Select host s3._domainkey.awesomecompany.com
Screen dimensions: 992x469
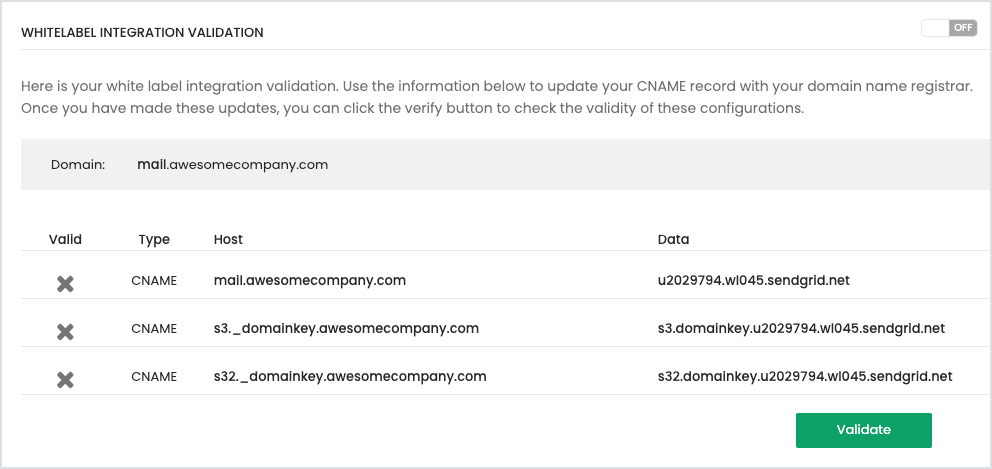point(346,328)
